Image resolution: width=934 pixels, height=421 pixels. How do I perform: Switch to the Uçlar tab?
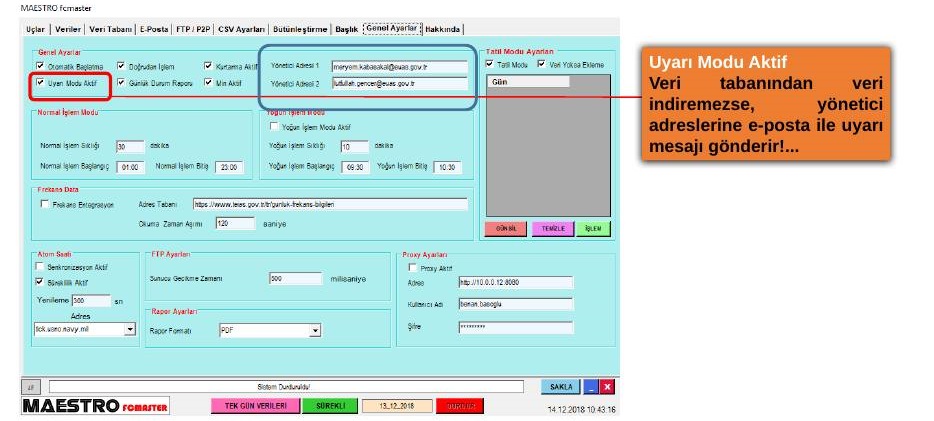(x=36, y=29)
